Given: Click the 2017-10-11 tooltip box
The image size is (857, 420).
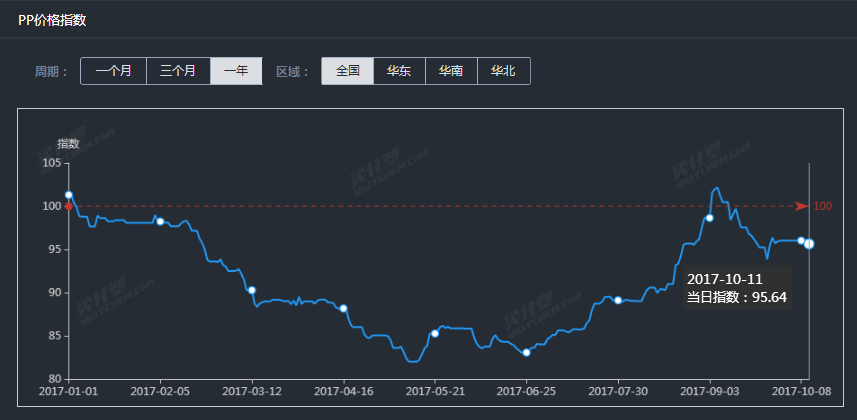Looking at the screenshot, I should [x=737, y=288].
